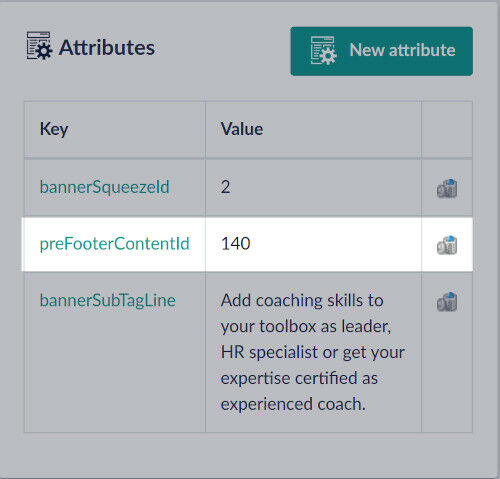500x479 pixels.
Task: Open the bannerSubTagLine key link
Action: click(107, 300)
